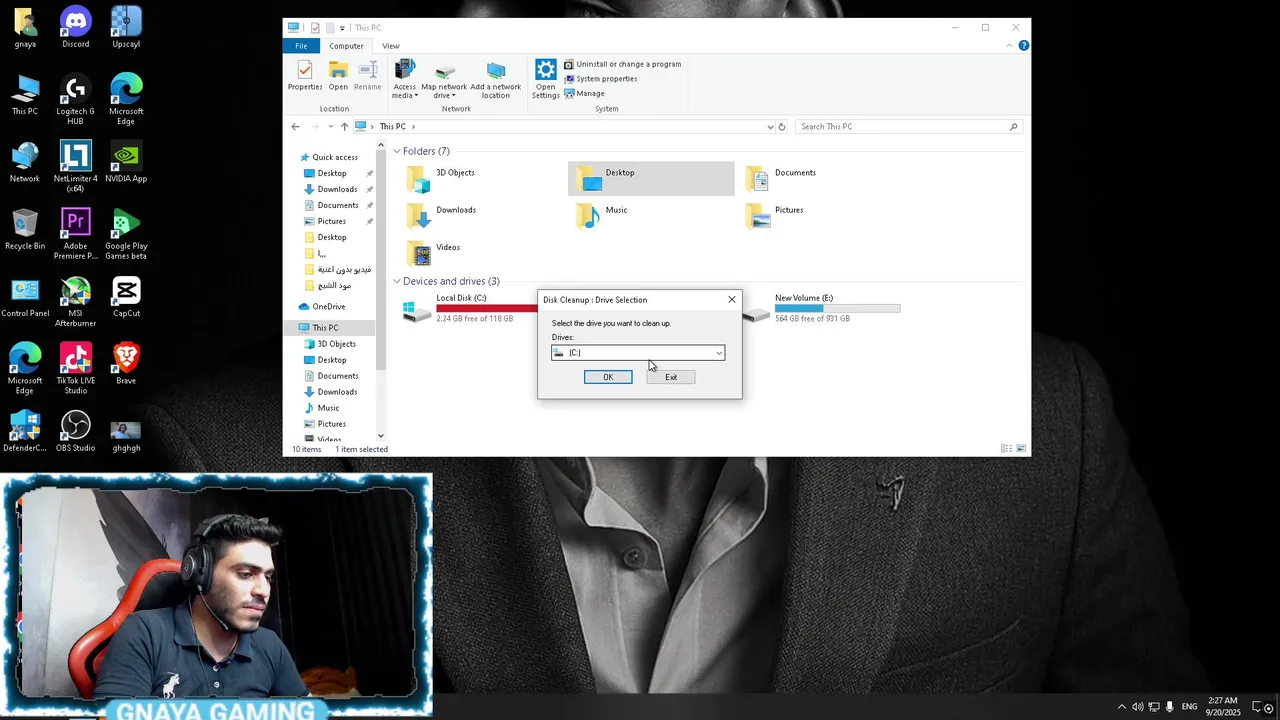Click the Properties ribbon icon
1280x720 pixels.
tap(305, 76)
